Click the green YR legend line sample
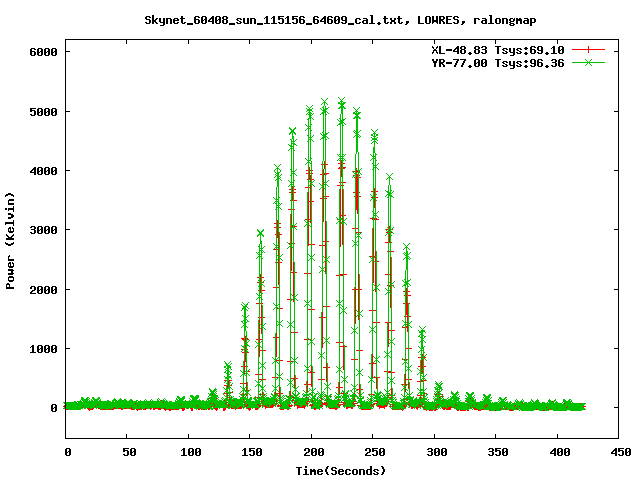The height and width of the screenshot is (480, 640). [x=588, y=62]
